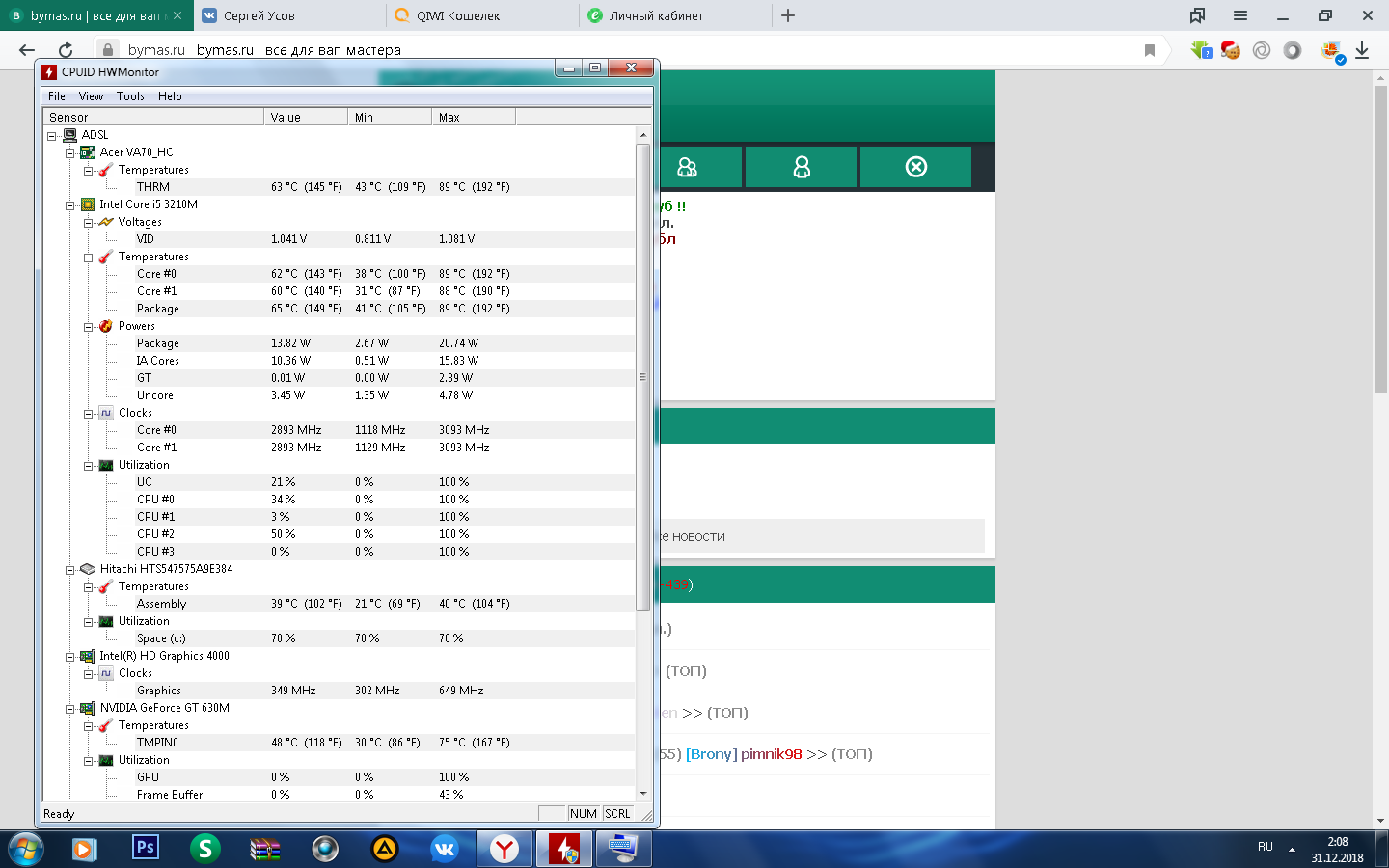
Task: Select the IA Cores power row
Action: click(340, 361)
